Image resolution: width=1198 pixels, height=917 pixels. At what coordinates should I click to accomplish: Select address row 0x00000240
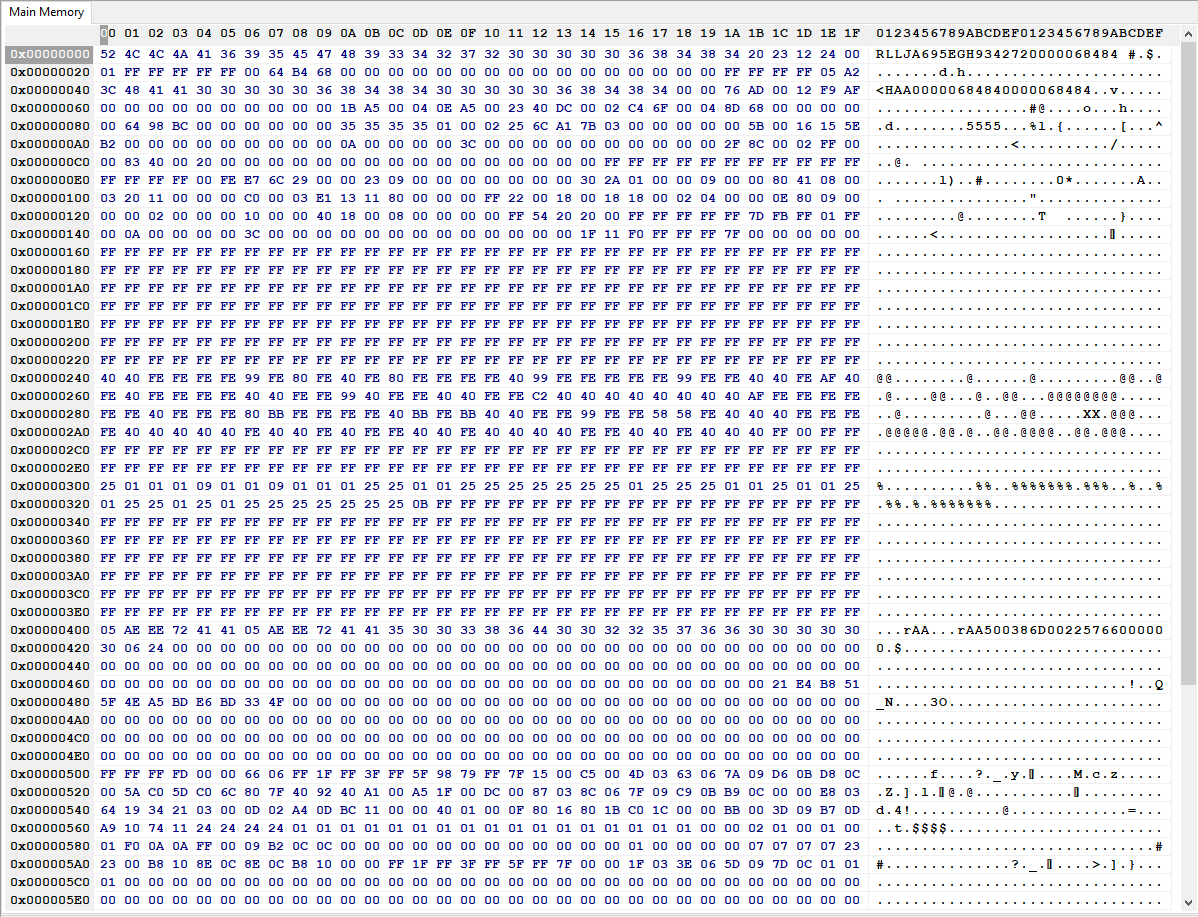[50, 378]
